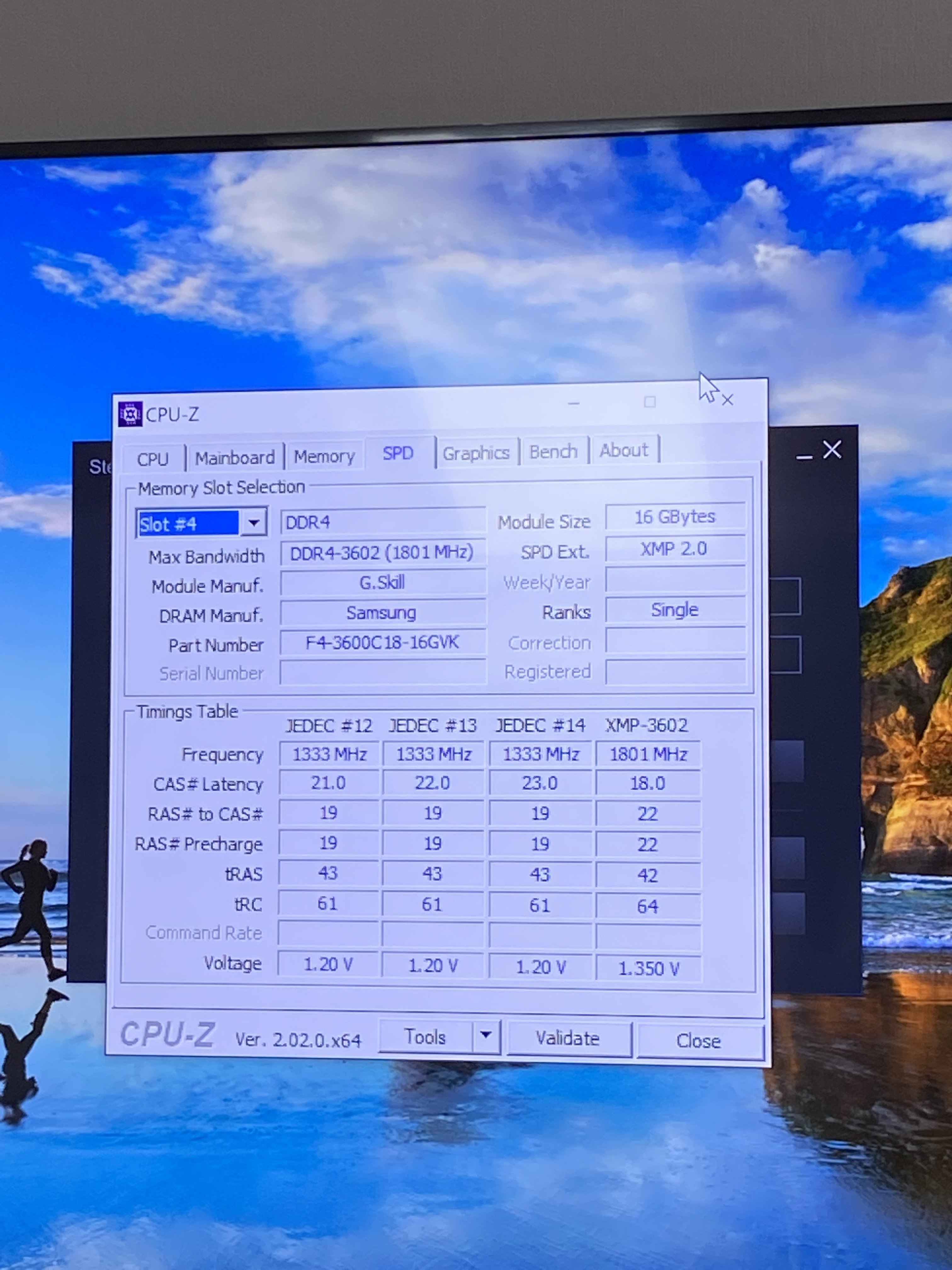Click the Part Number field F4-3600C18-16GVK
The width and height of the screenshot is (952, 1270).
382,642
